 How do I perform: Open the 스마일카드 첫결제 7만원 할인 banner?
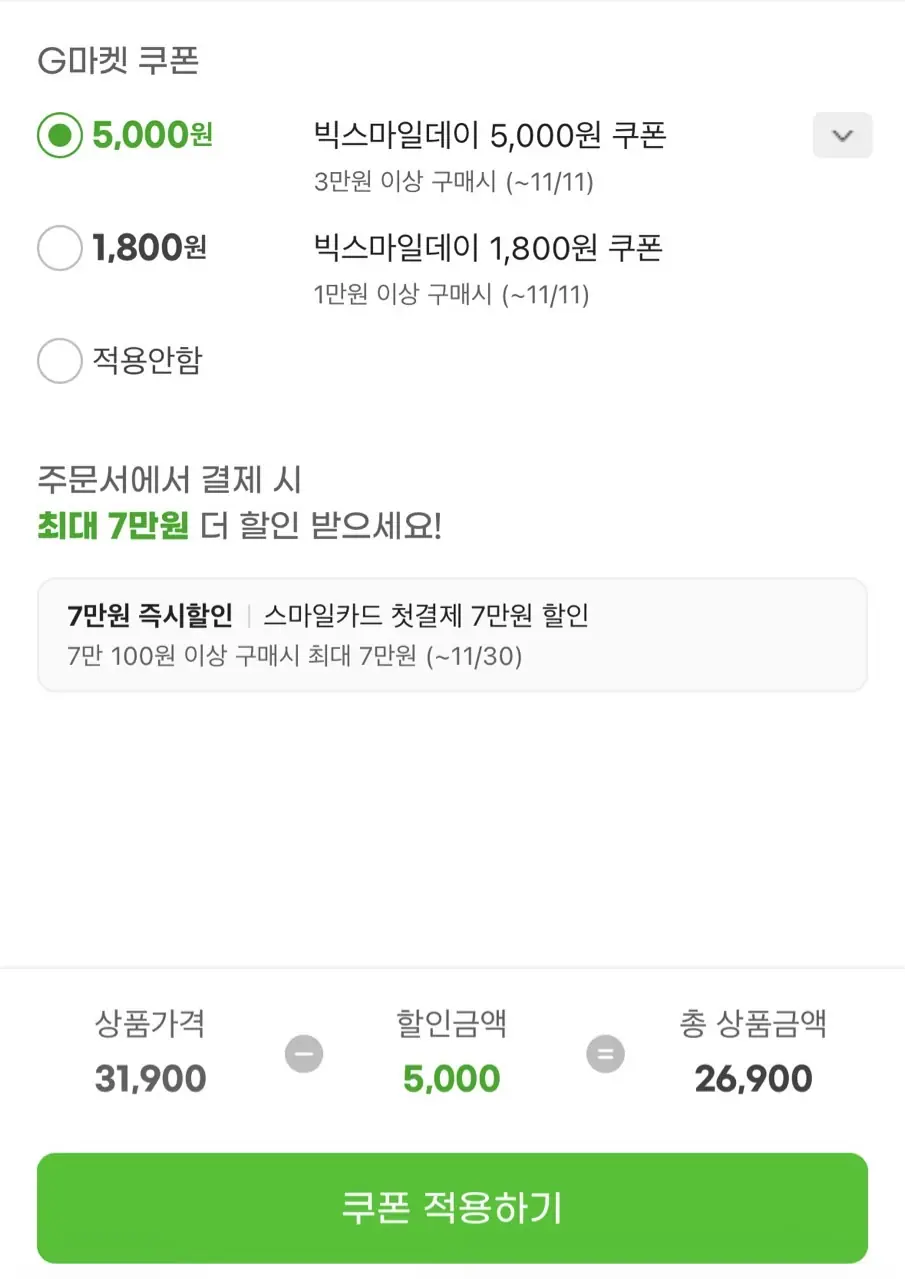[452, 634]
